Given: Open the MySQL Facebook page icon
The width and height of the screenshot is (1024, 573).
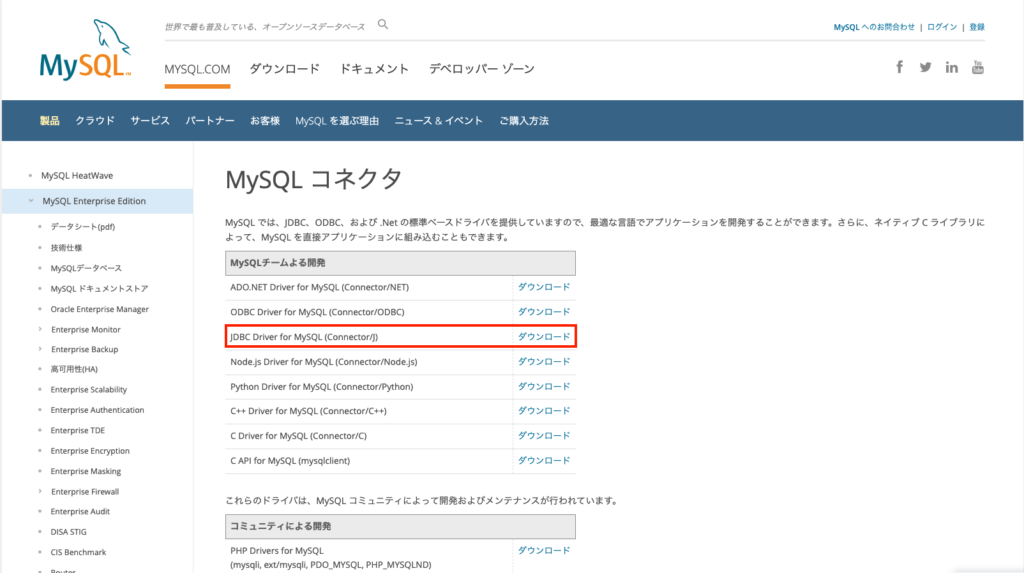Looking at the screenshot, I should click(899, 67).
